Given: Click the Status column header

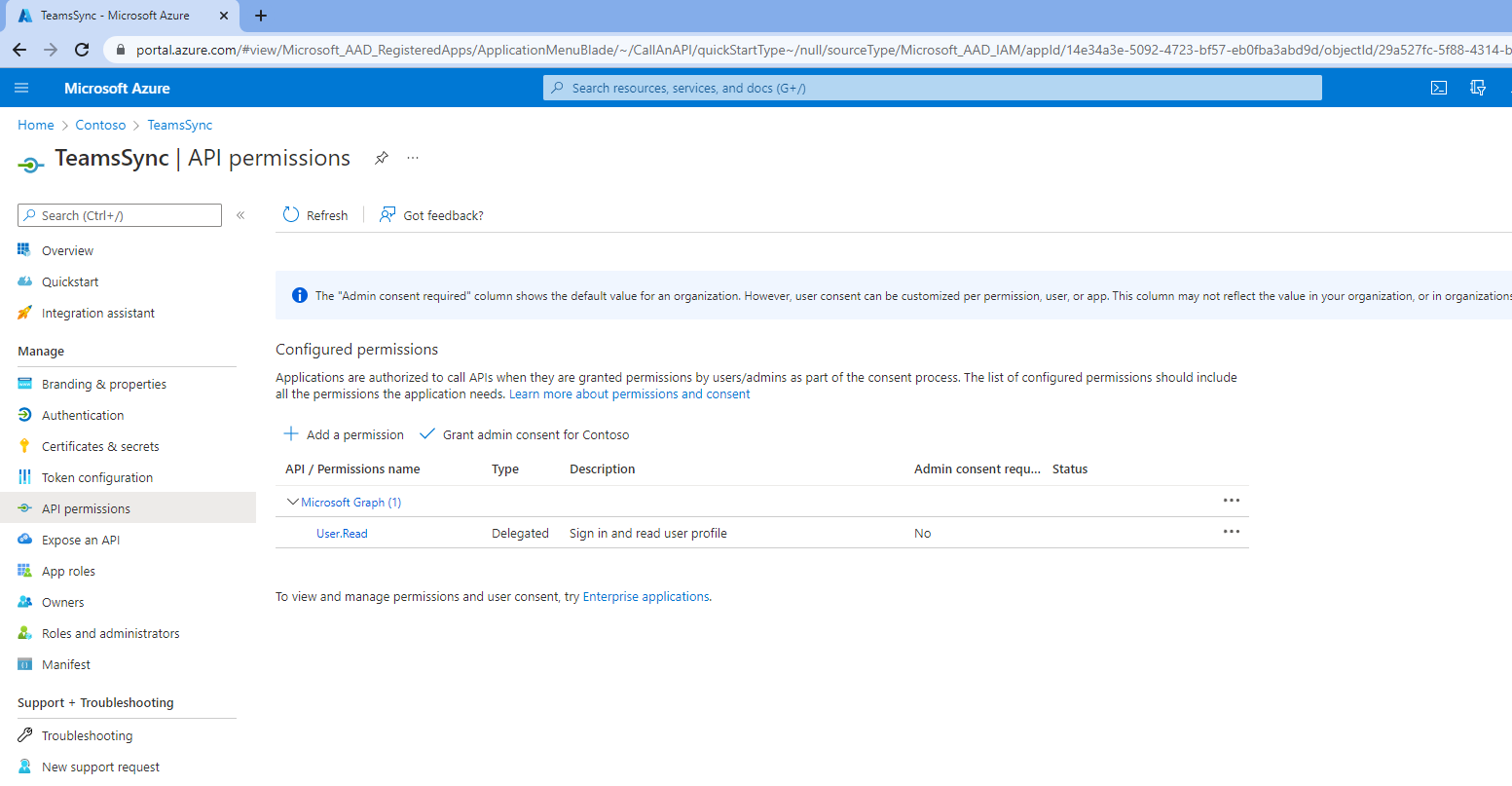Looking at the screenshot, I should click(x=1070, y=468).
